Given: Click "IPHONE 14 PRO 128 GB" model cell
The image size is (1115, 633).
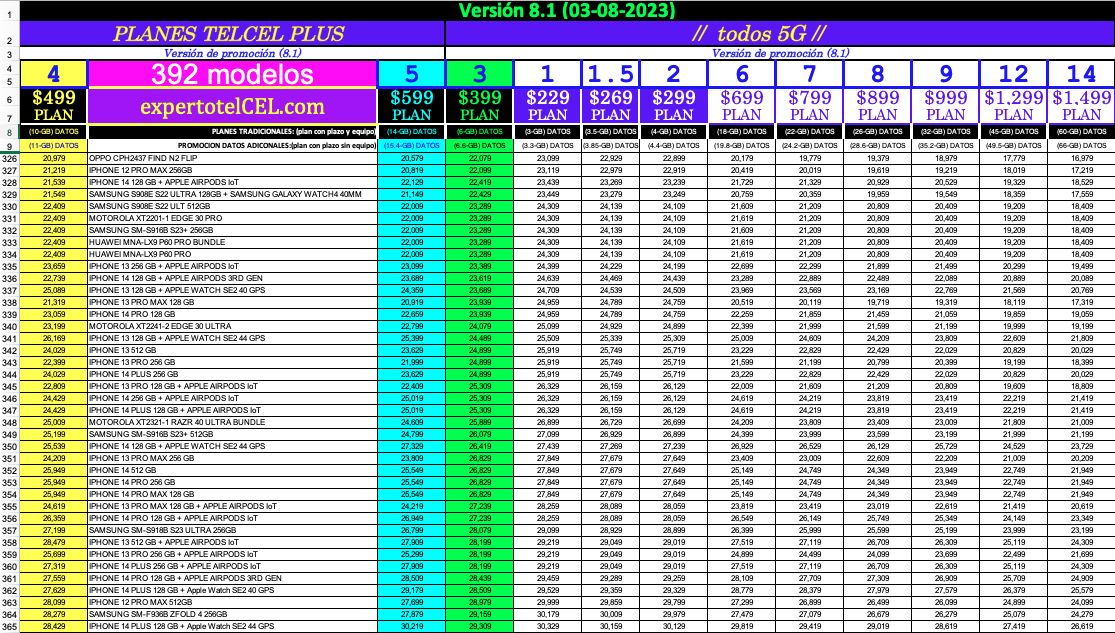Looking at the screenshot, I should (x=232, y=314).
